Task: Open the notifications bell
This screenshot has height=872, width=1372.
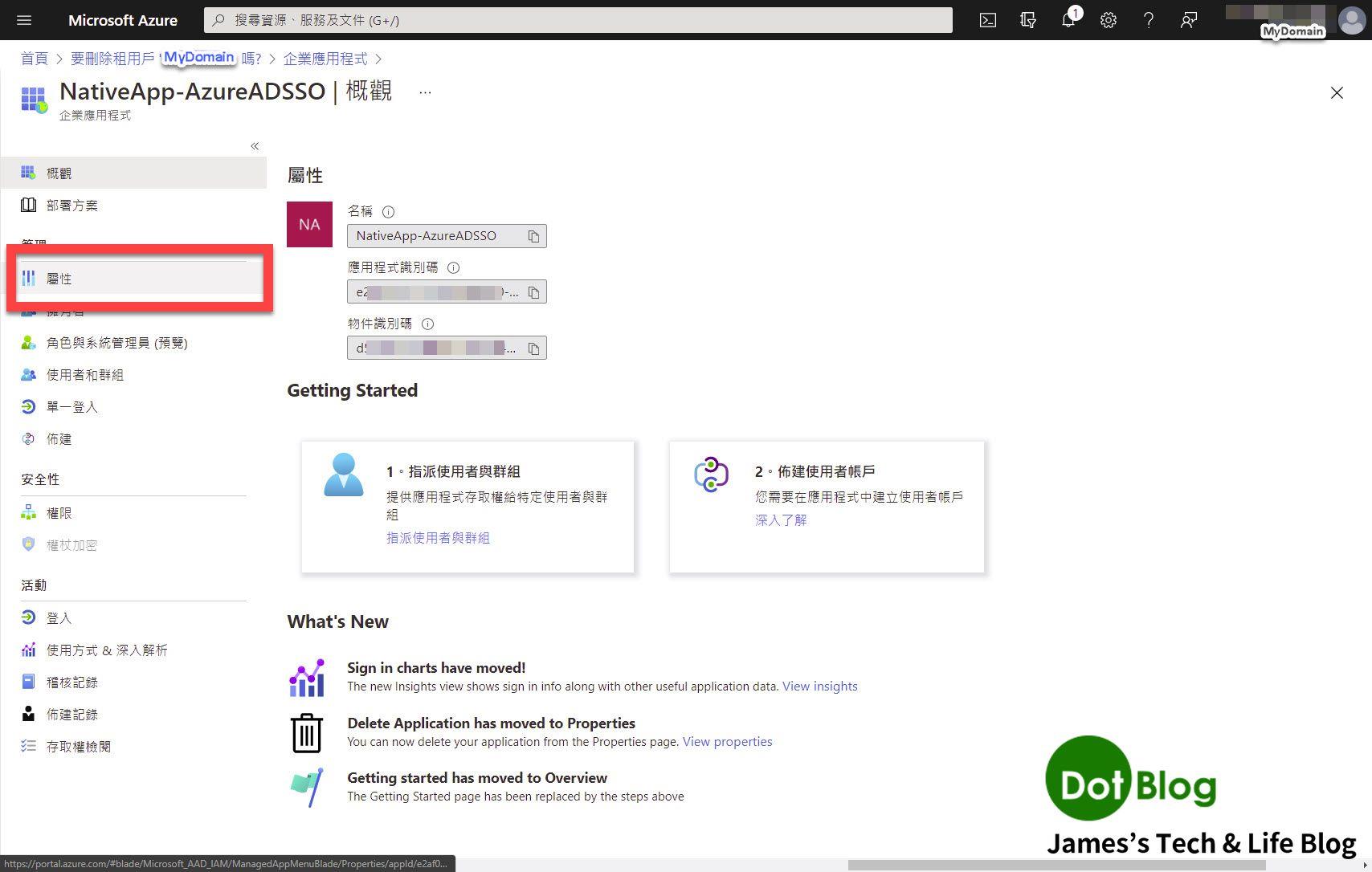Action: click(1068, 20)
